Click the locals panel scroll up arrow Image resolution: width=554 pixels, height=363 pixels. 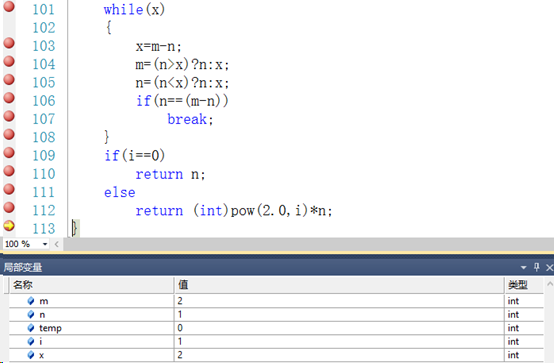(549, 284)
